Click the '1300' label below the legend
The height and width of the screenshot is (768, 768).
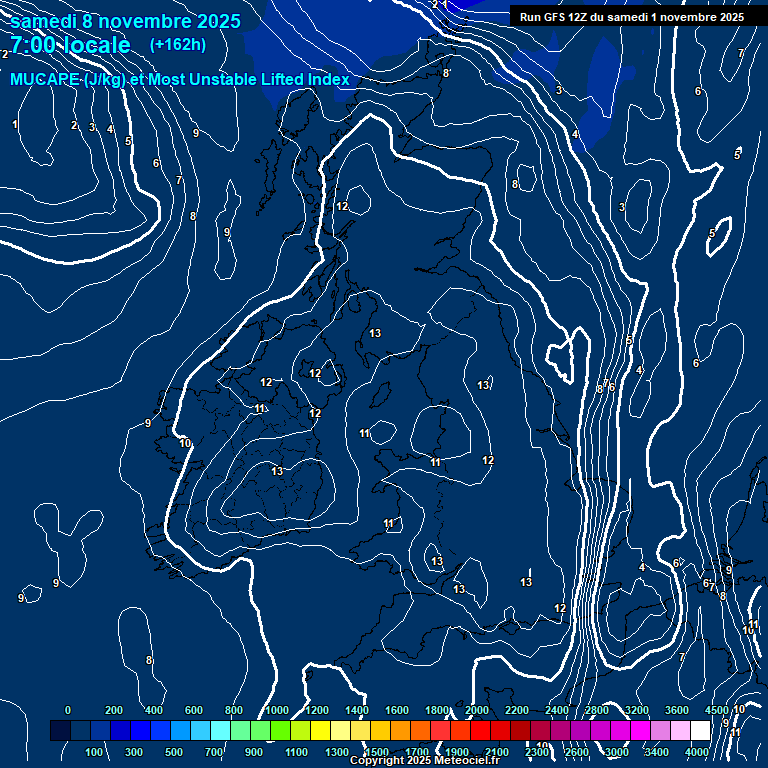(x=336, y=752)
